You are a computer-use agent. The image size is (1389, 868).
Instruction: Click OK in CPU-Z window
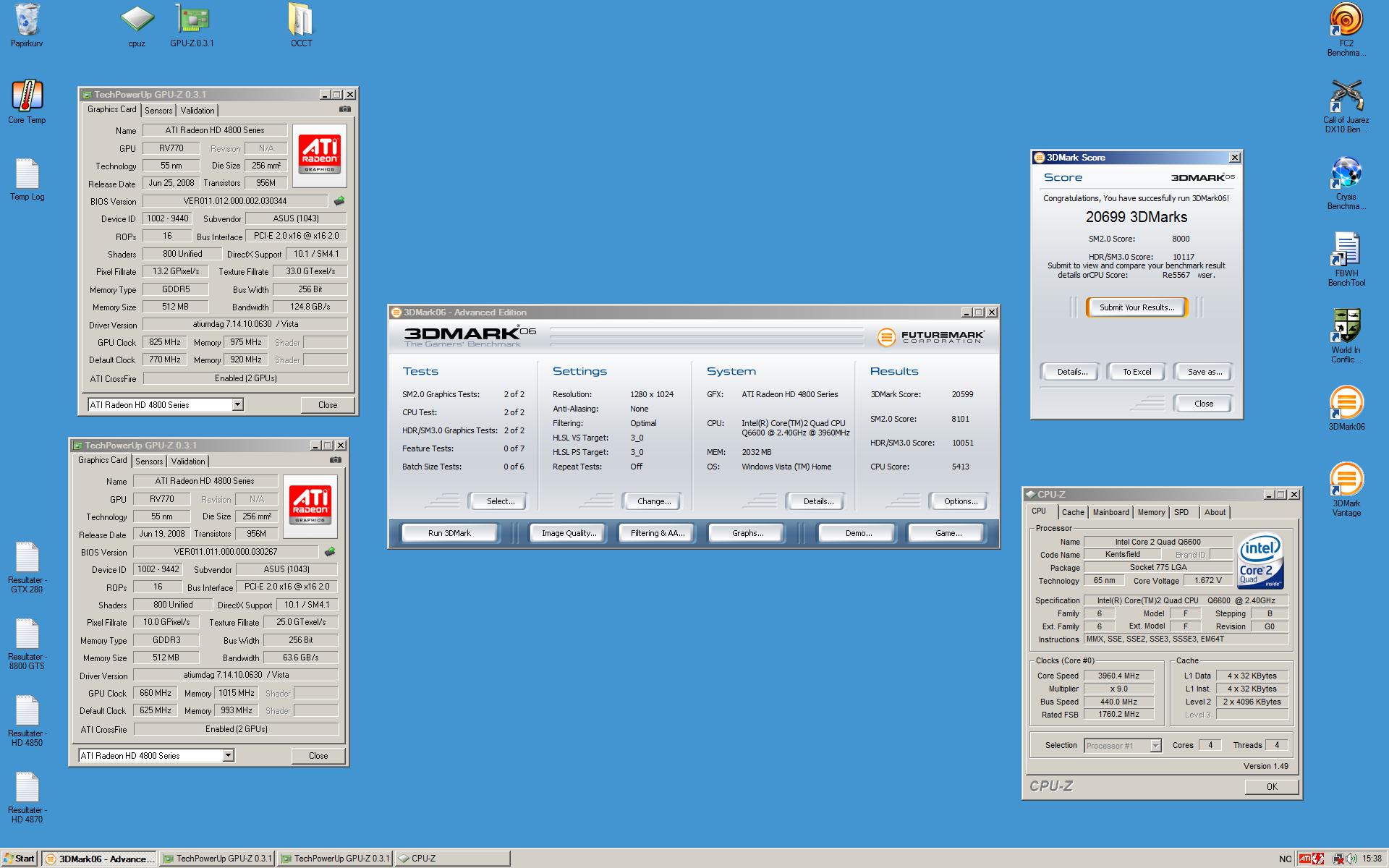(x=1271, y=787)
